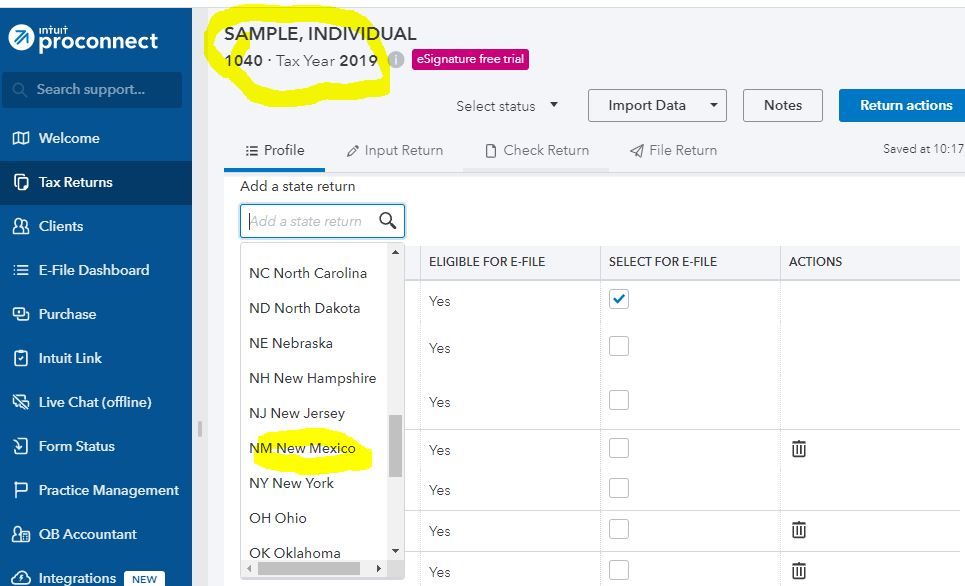Screen dimensions: 965x586
Task: Choose NM New Mexico from state list
Action: click(302, 448)
